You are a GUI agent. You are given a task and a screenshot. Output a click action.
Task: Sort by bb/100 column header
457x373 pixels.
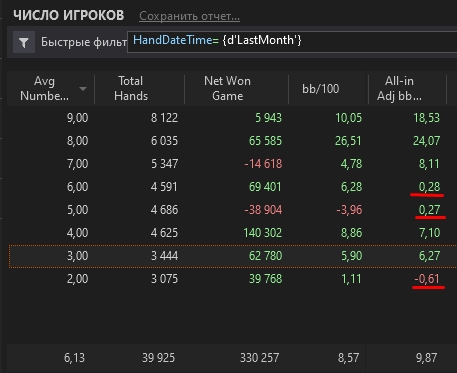pos(320,89)
